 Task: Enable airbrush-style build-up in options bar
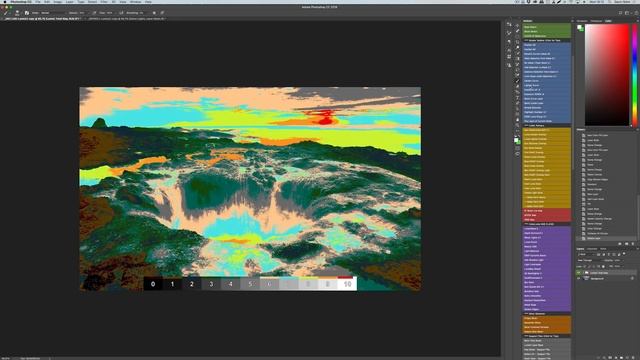[121, 13]
